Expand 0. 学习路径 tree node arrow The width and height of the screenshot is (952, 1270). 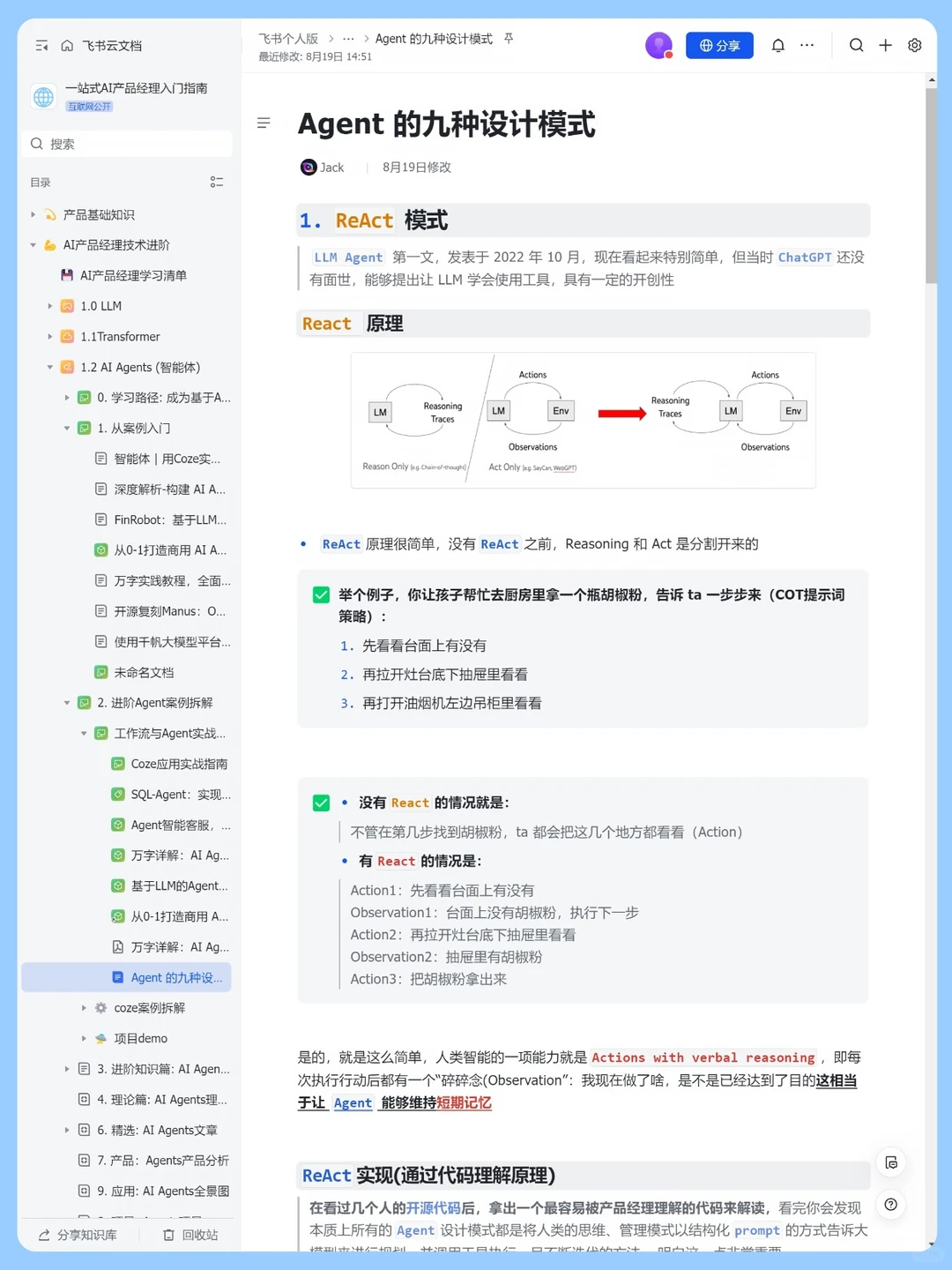pos(67,398)
